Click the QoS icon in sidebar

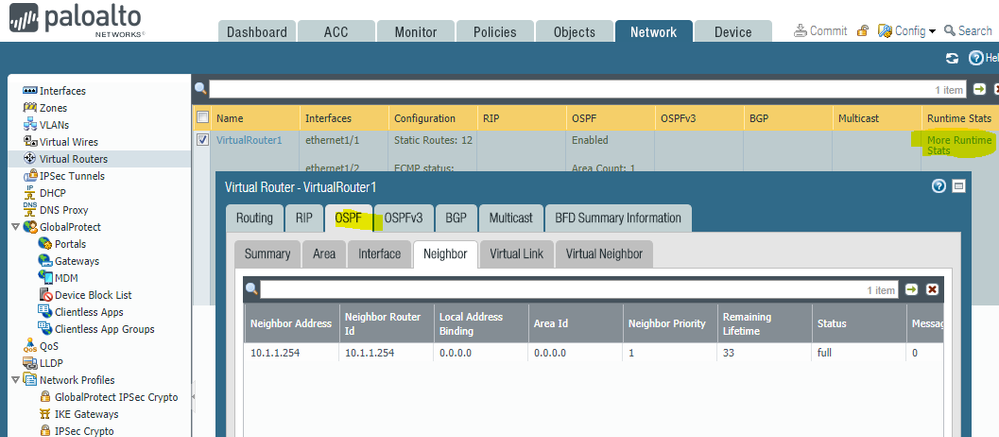tap(30, 346)
